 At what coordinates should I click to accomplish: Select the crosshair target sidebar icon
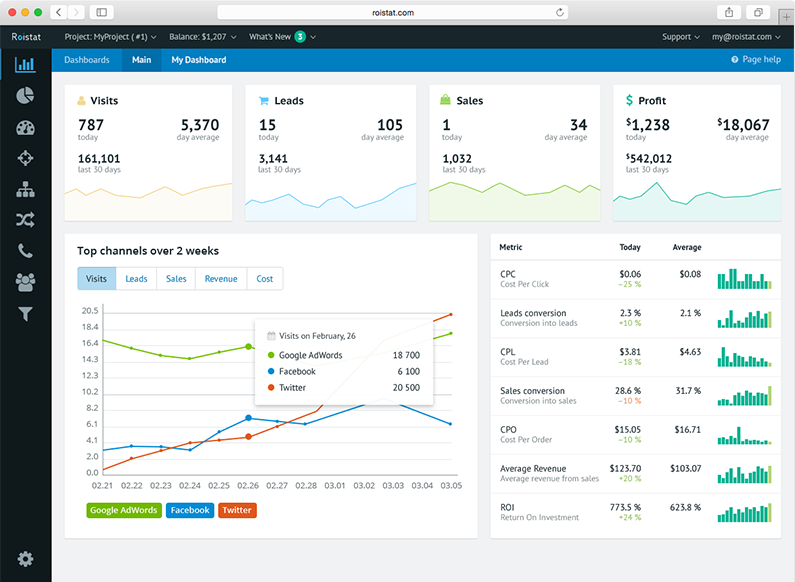point(25,158)
